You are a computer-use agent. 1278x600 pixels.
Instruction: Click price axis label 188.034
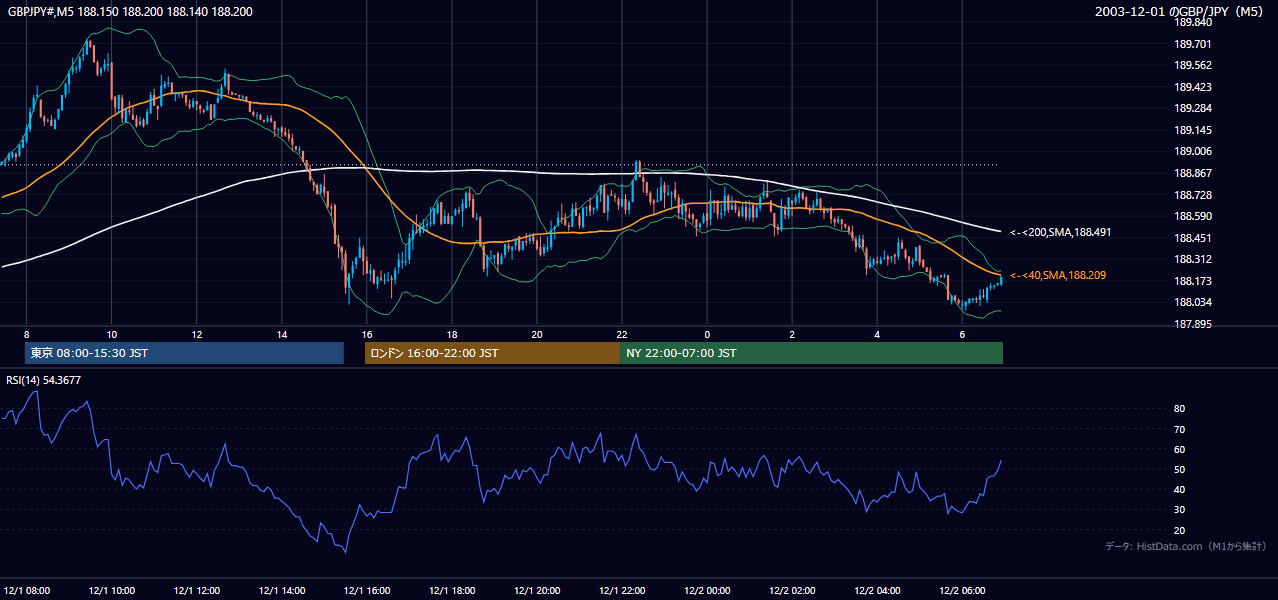pyautogui.click(x=1192, y=302)
